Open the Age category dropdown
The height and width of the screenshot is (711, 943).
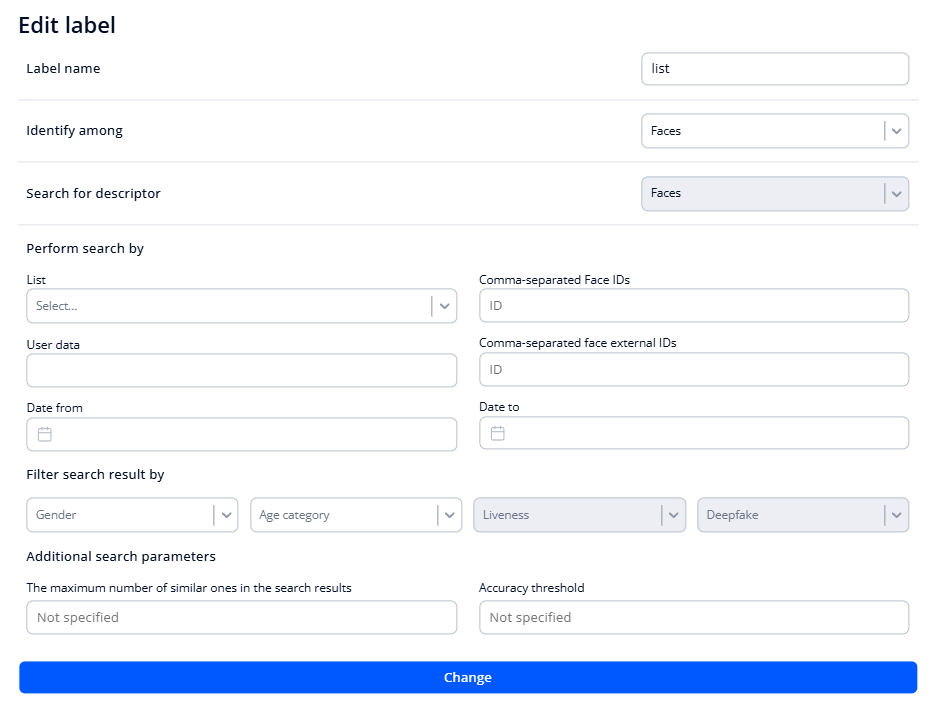448,514
